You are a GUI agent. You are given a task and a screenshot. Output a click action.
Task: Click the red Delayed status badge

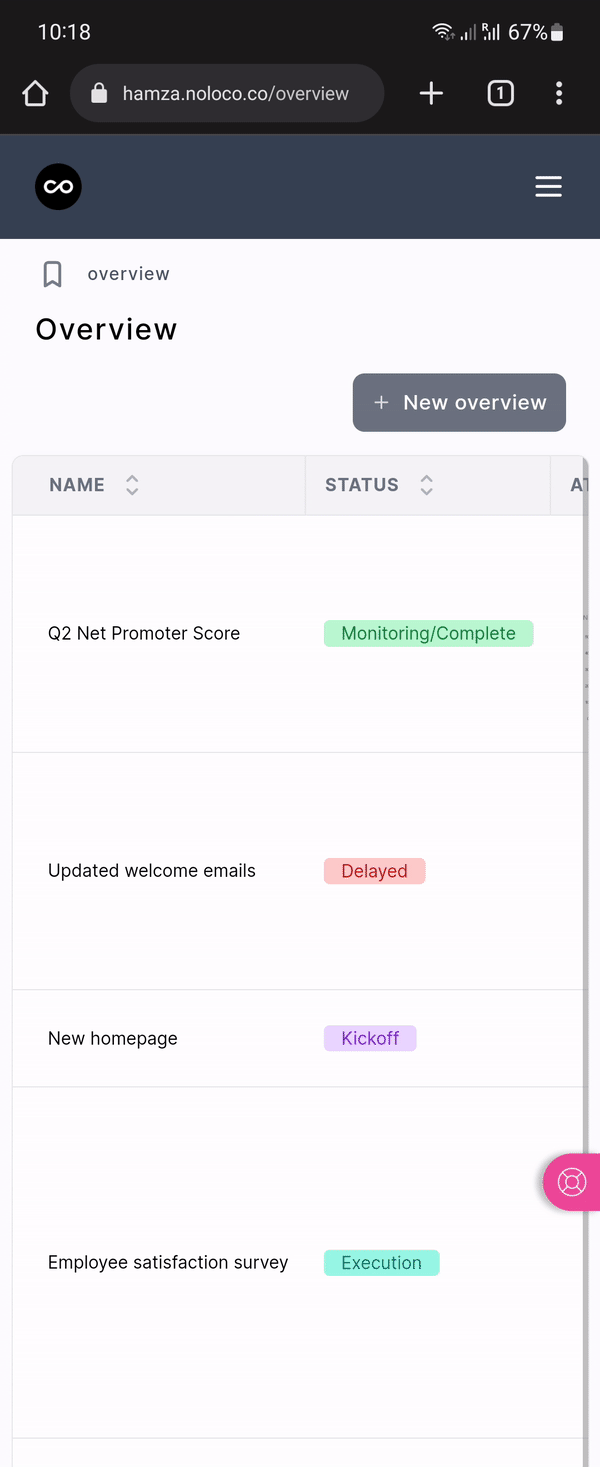point(374,871)
